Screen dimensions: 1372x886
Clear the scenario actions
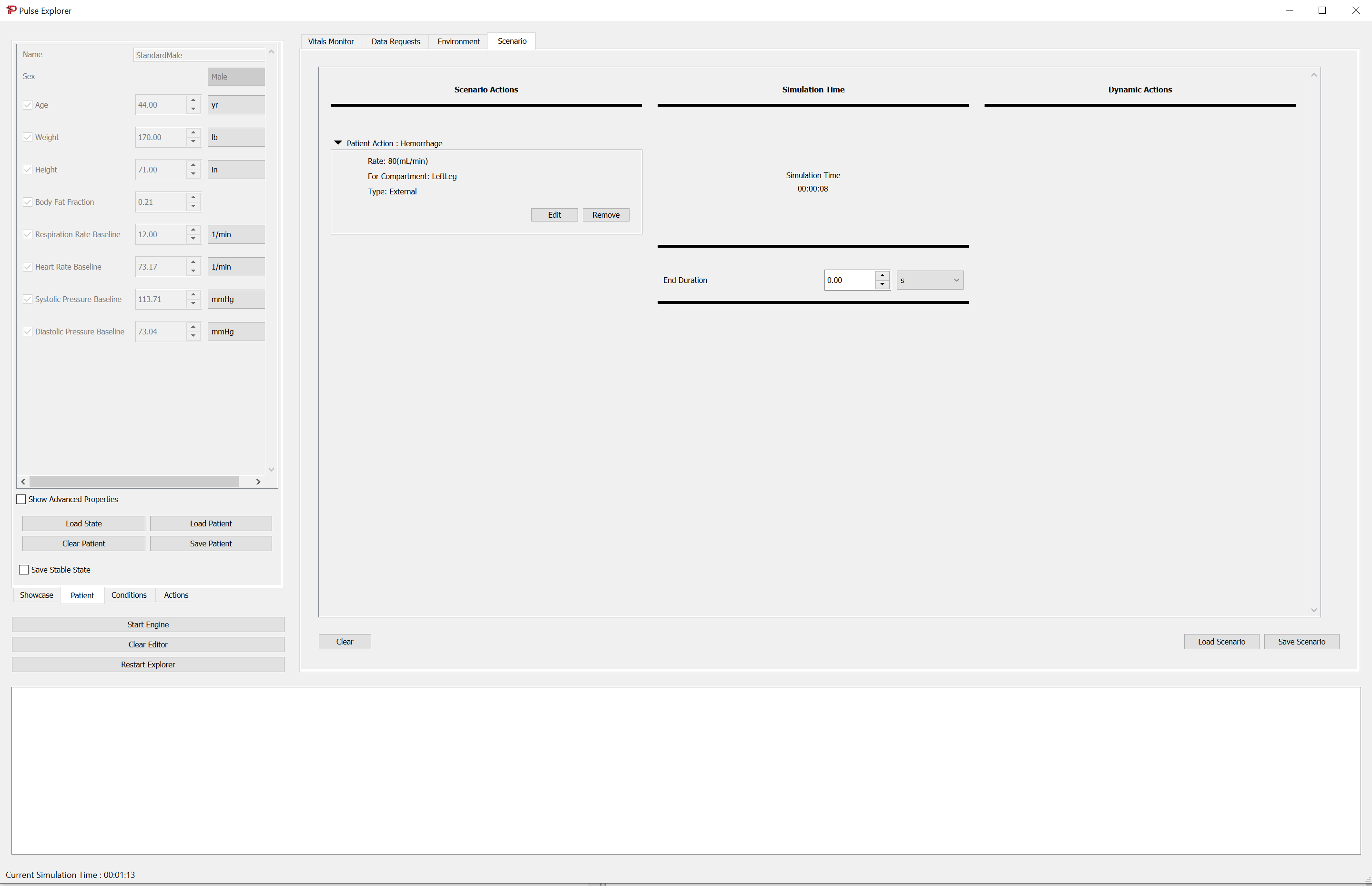click(x=345, y=642)
